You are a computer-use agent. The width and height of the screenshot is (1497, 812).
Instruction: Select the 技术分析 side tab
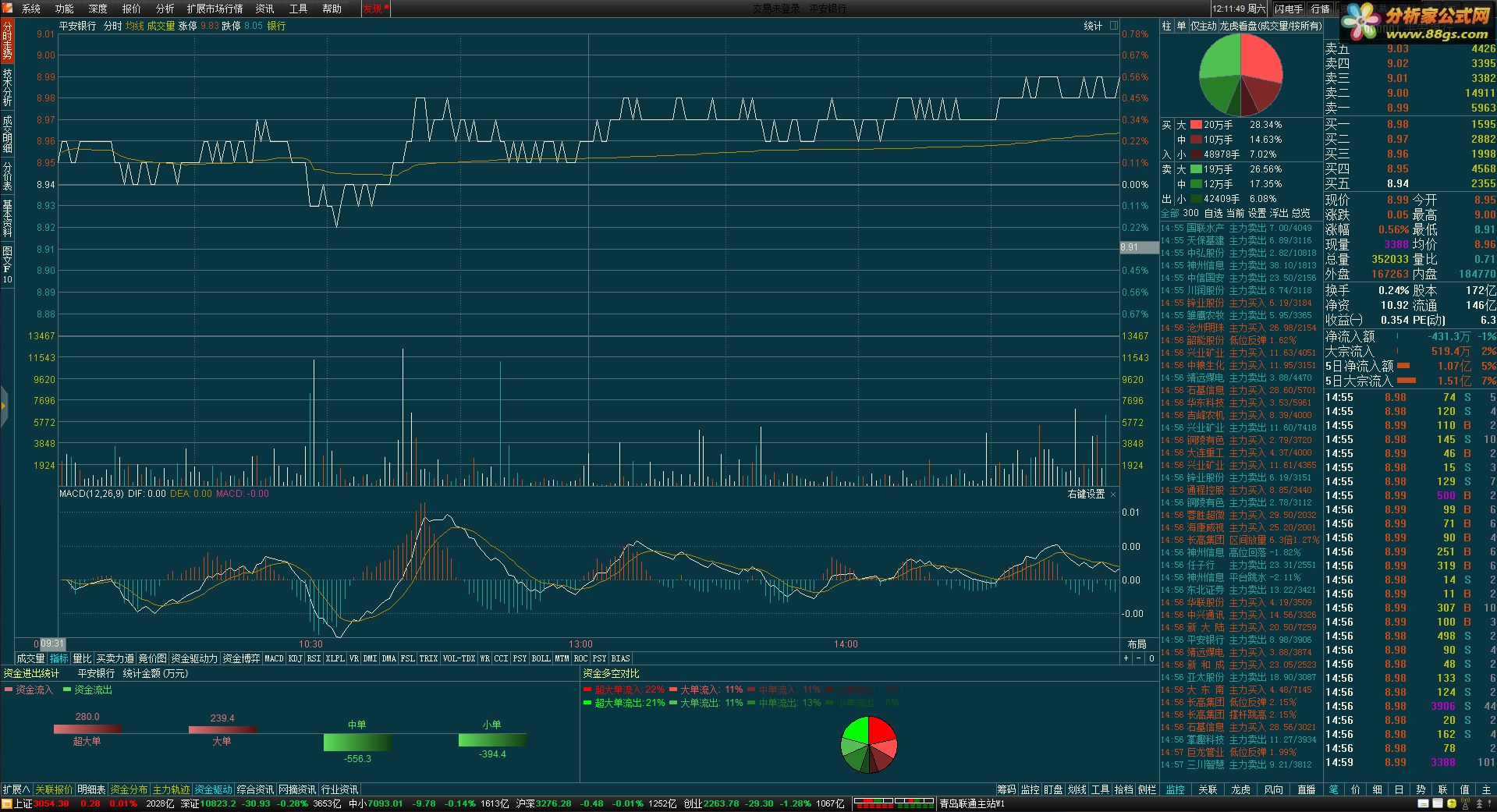(x=7, y=87)
